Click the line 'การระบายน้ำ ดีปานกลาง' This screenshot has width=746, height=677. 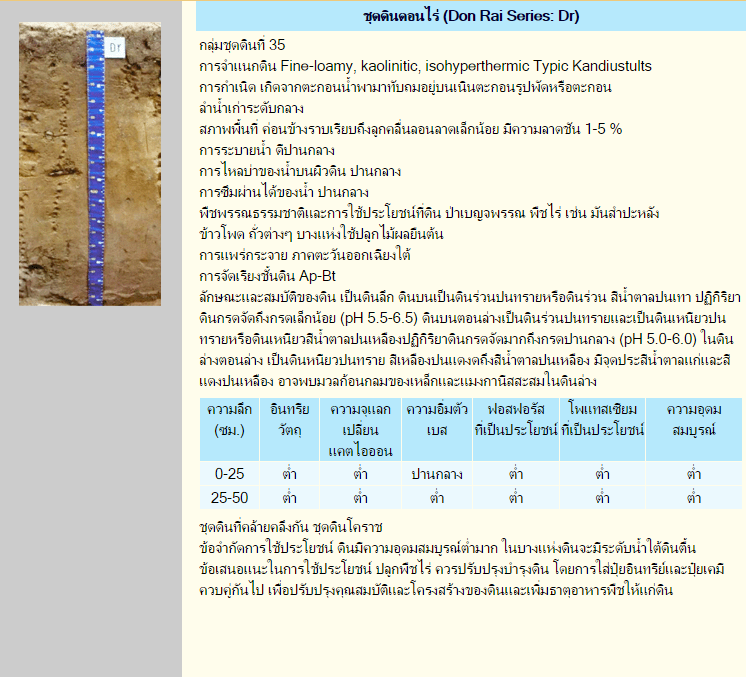tap(267, 150)
